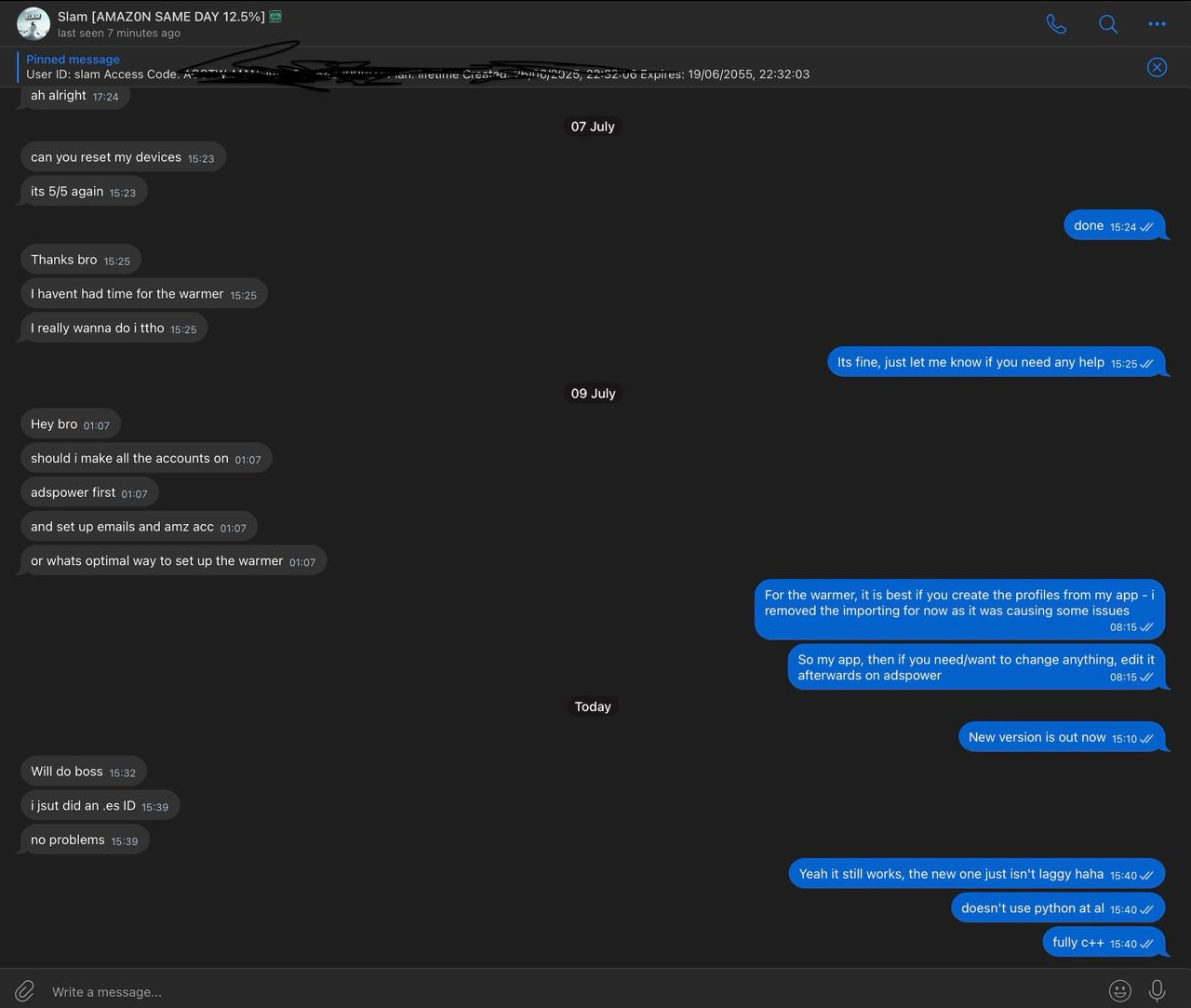Viewport: 1191px width, 1008px height.
Task: Select the 'fully c++' message bubble
Action: [x=1104, y=943]
